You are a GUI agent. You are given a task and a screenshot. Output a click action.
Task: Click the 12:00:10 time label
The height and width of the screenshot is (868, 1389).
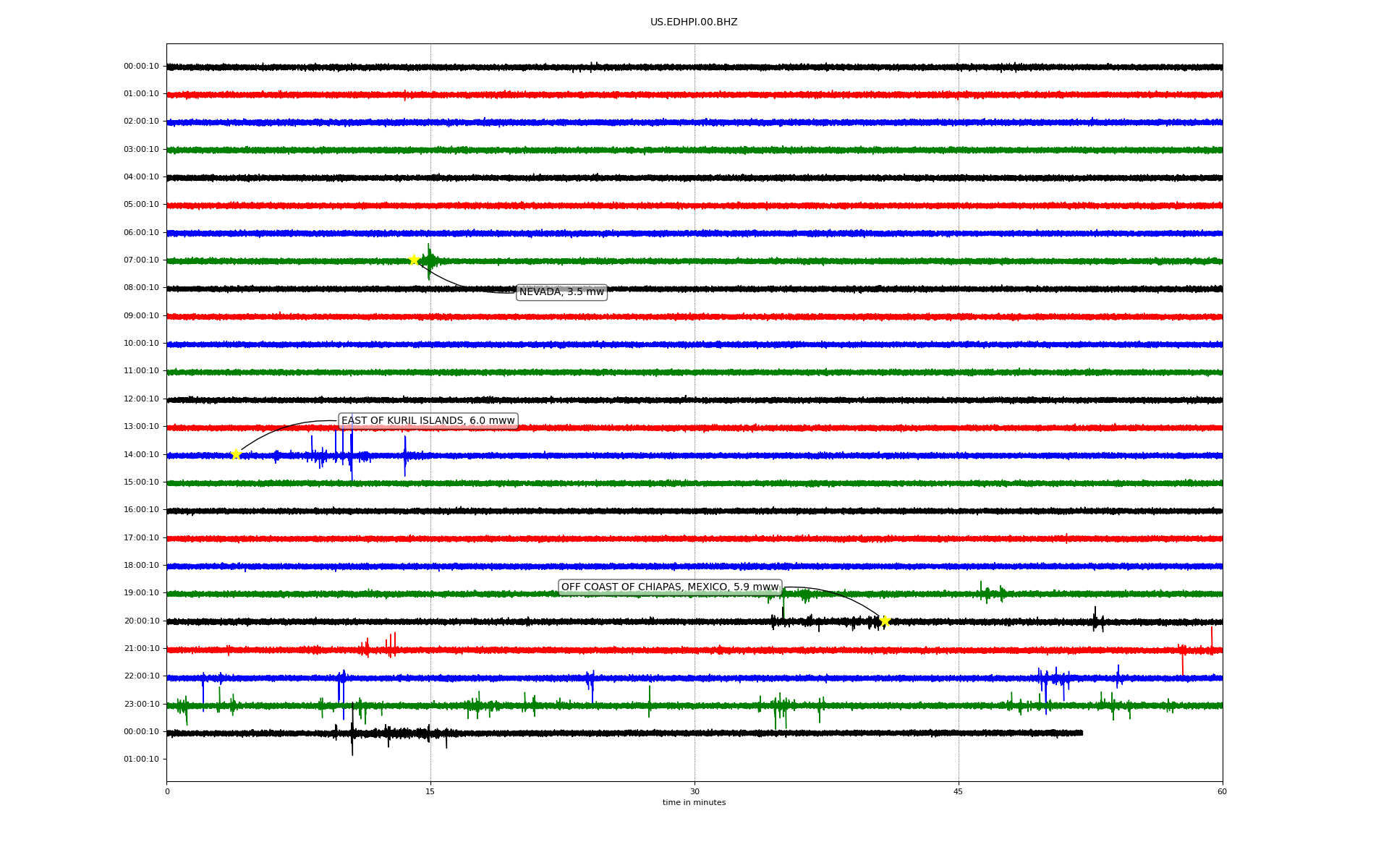[141, 399]
